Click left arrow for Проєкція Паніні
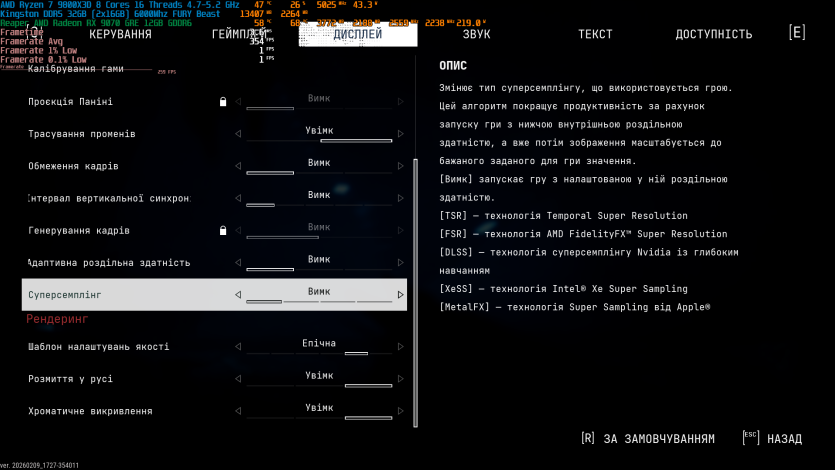Image resolution: width=835 pixels, height=470 pixels. (x=238, y=101)
